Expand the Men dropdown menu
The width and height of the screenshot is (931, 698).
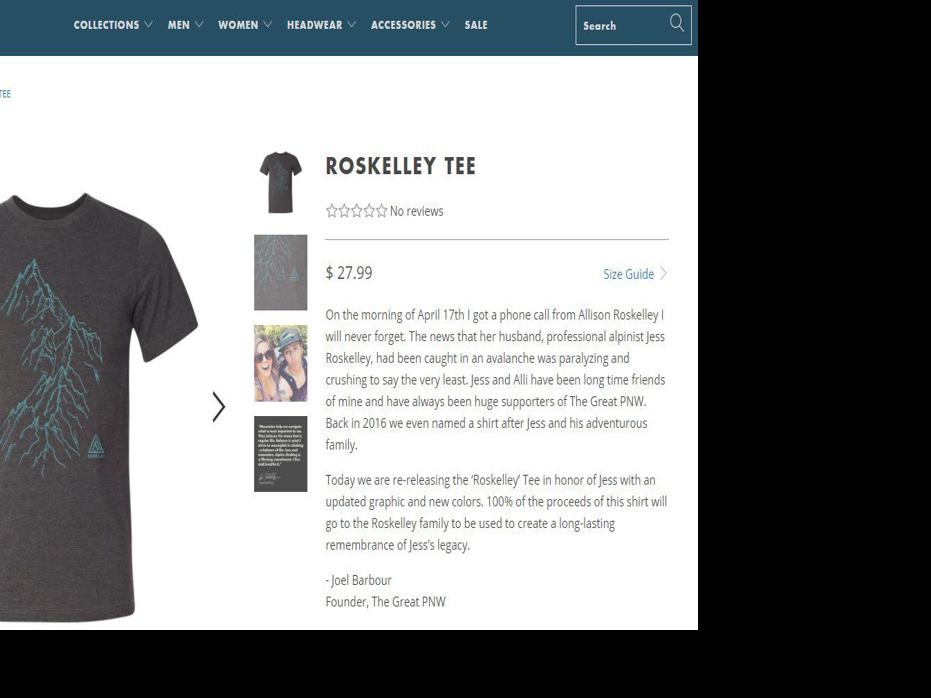tap(185, 25)
